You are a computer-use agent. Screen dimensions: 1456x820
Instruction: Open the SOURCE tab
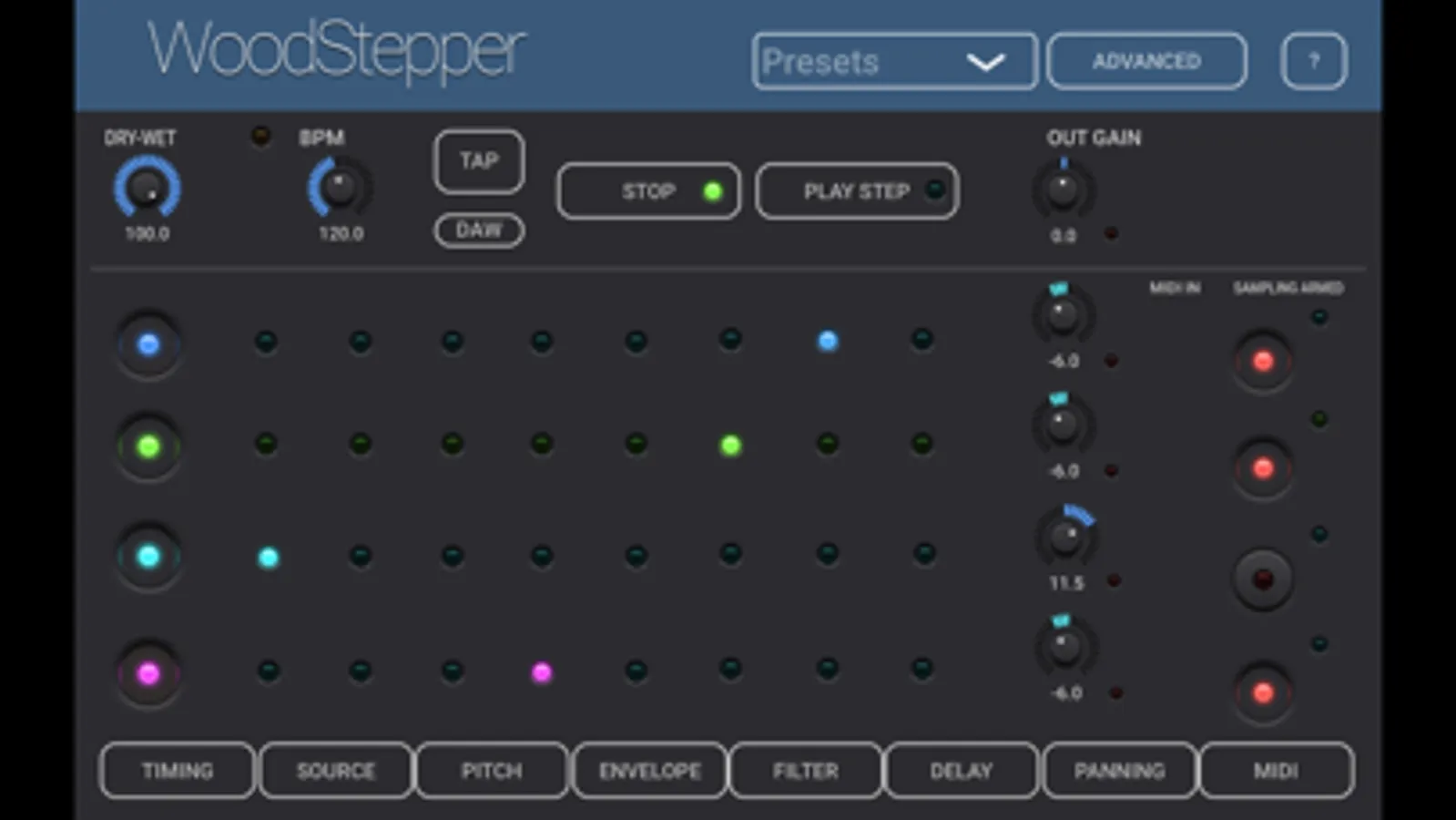coord(336,771)
